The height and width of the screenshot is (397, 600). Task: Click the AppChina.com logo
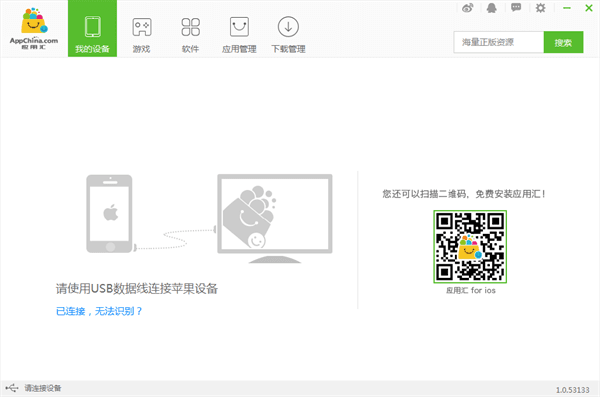click(34, 29)
